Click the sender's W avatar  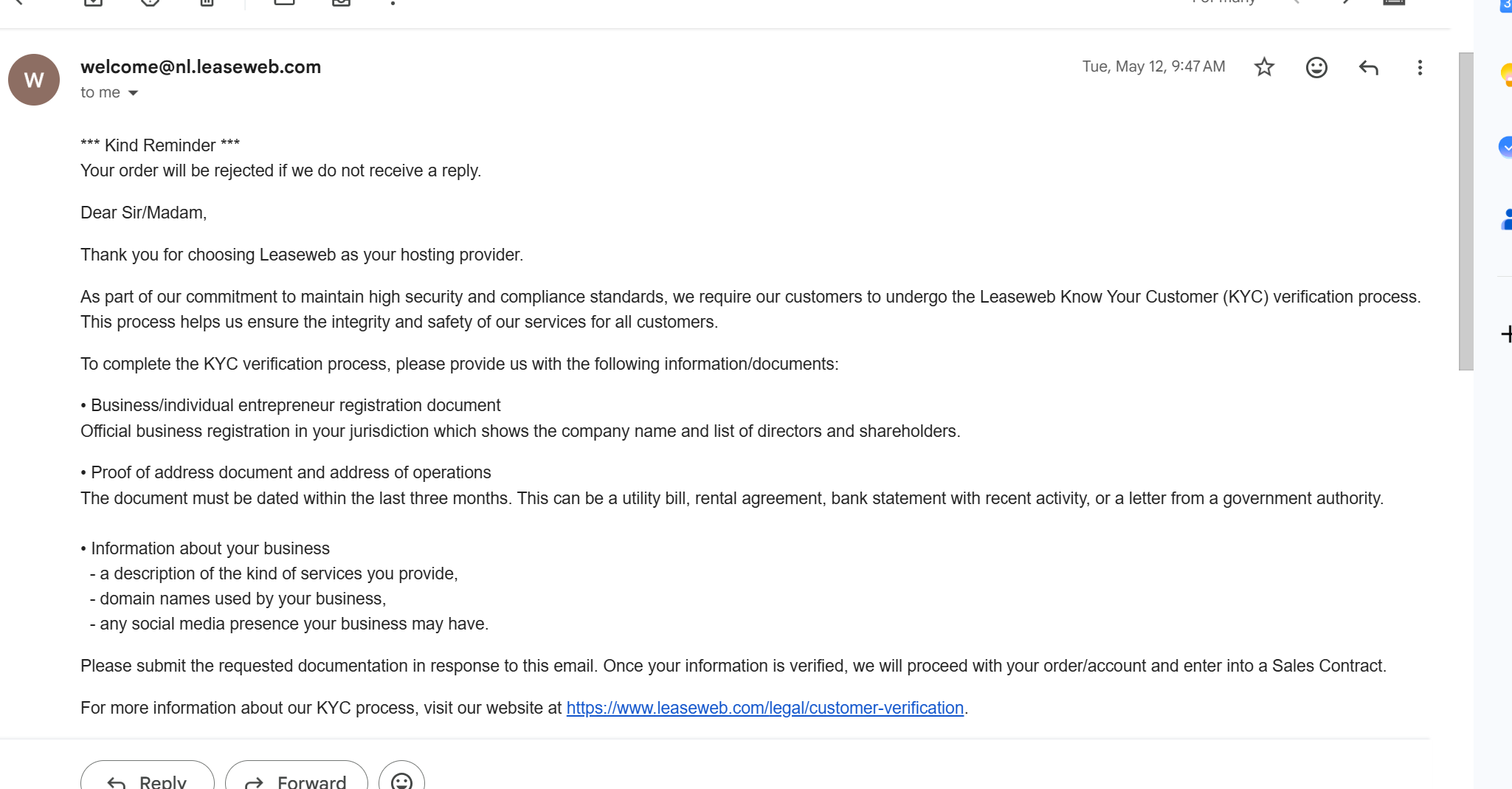pos(34,80)
